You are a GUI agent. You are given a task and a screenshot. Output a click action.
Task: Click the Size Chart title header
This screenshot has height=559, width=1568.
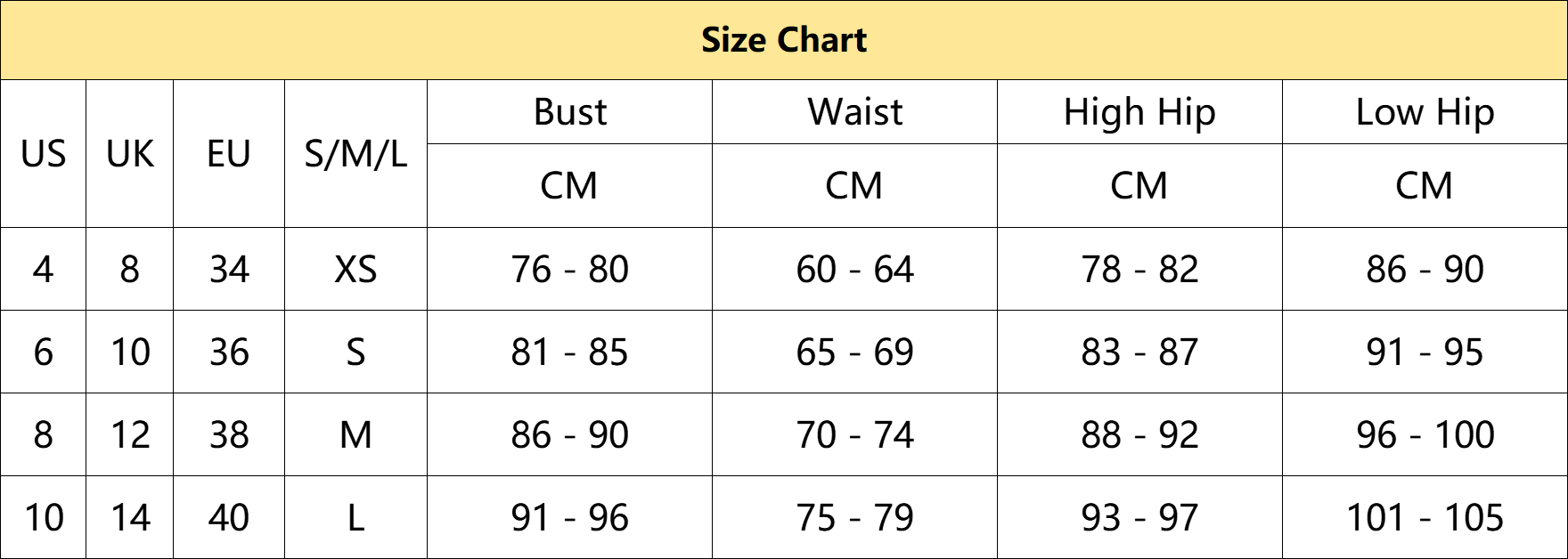tap(784, 40)
